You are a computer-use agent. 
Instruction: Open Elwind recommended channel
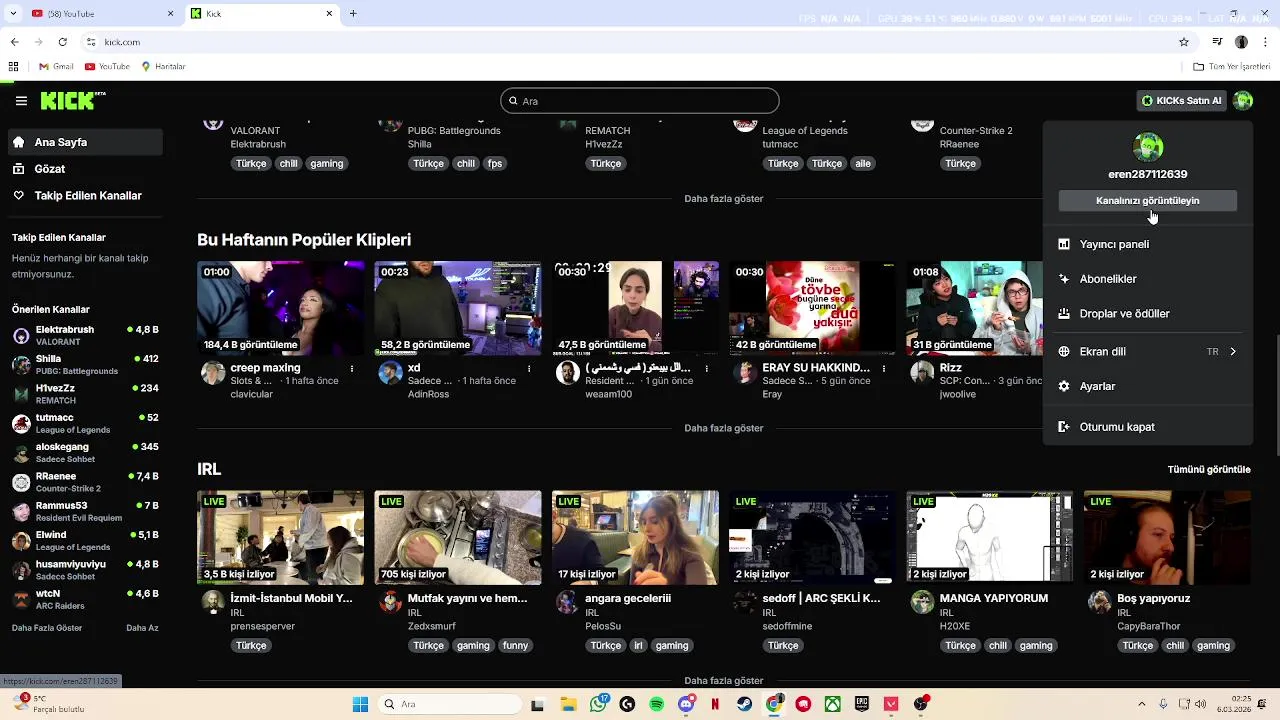coord(85,540)
